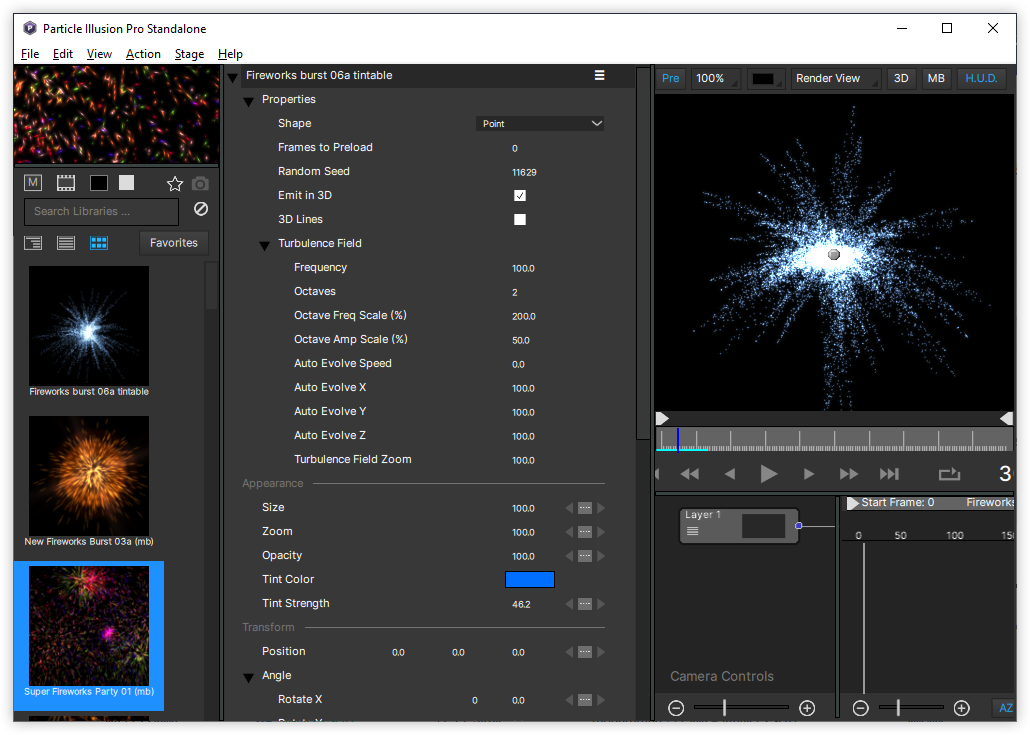The height and width of the screenshot is (735, 1030).
Task: Collapse the Turbulence Field section
Action: click(264, 246)
